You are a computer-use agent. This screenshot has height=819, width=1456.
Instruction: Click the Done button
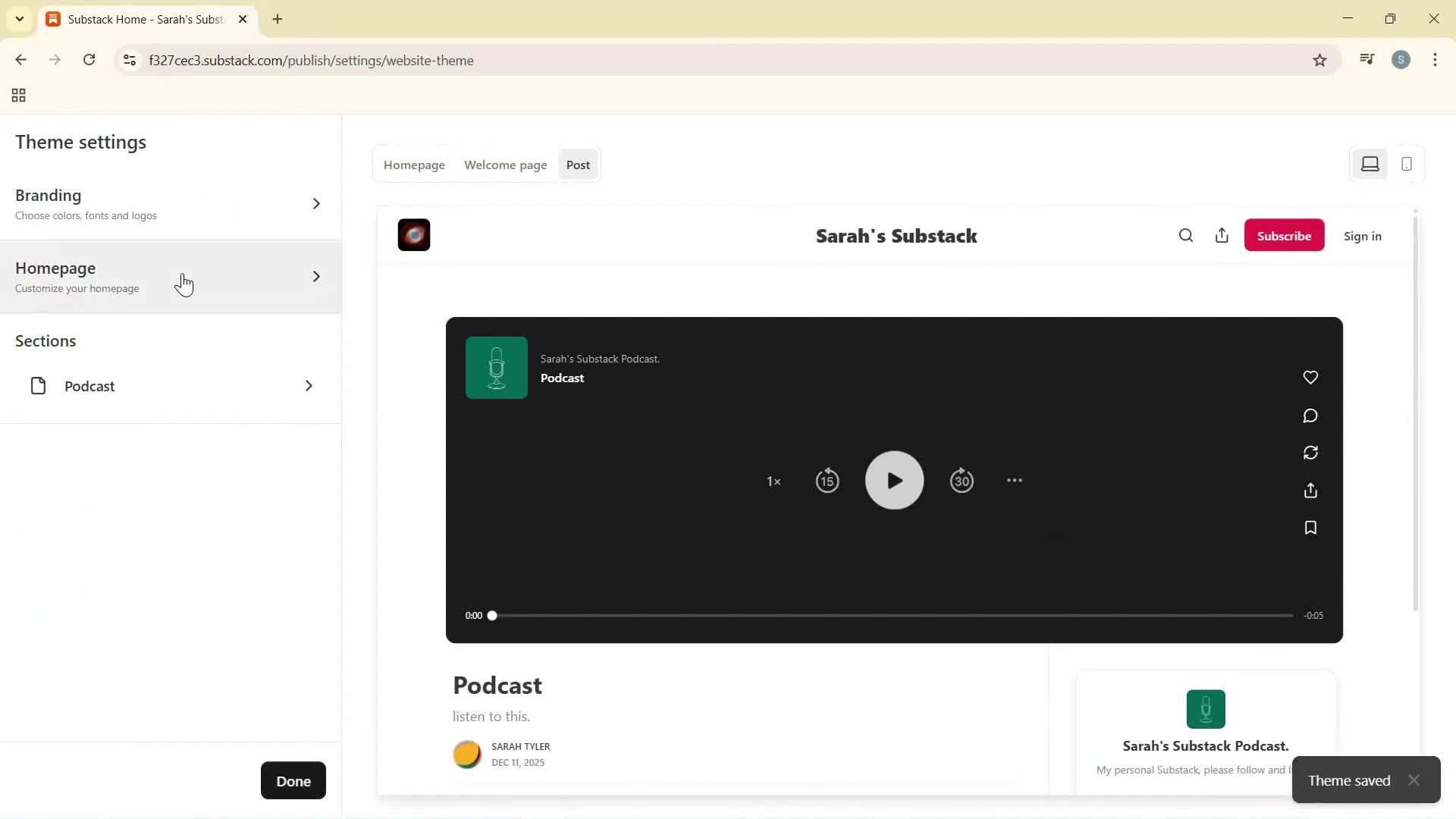(293, 781)
